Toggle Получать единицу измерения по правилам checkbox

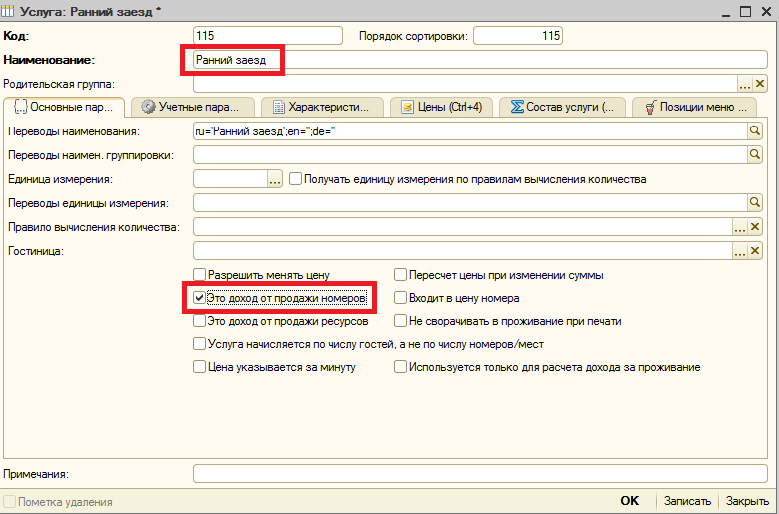[x=295, y=179]
